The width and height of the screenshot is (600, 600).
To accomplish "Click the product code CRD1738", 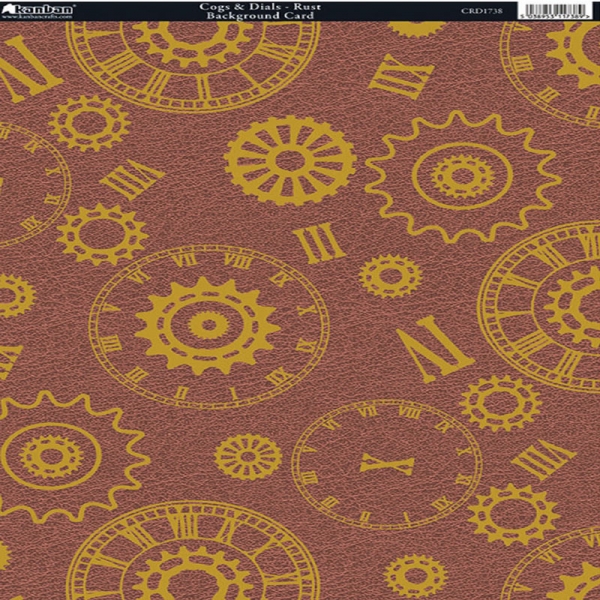I will click(x=482, y=11).
